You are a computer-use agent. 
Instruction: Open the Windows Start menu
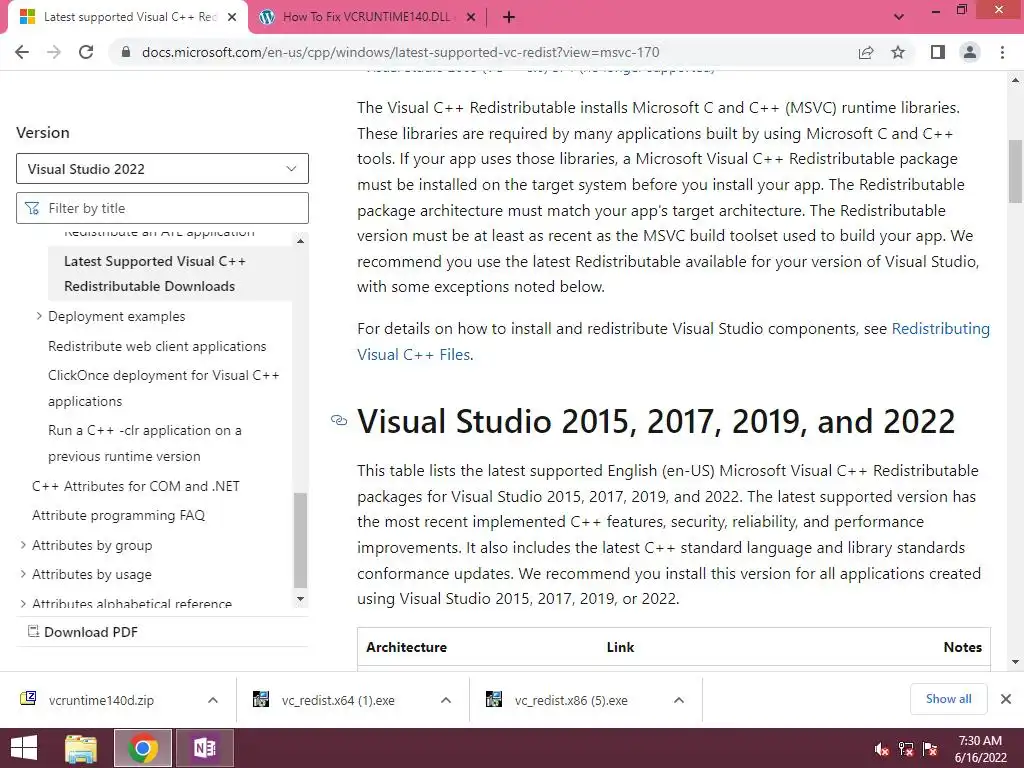tap(24, 748)
